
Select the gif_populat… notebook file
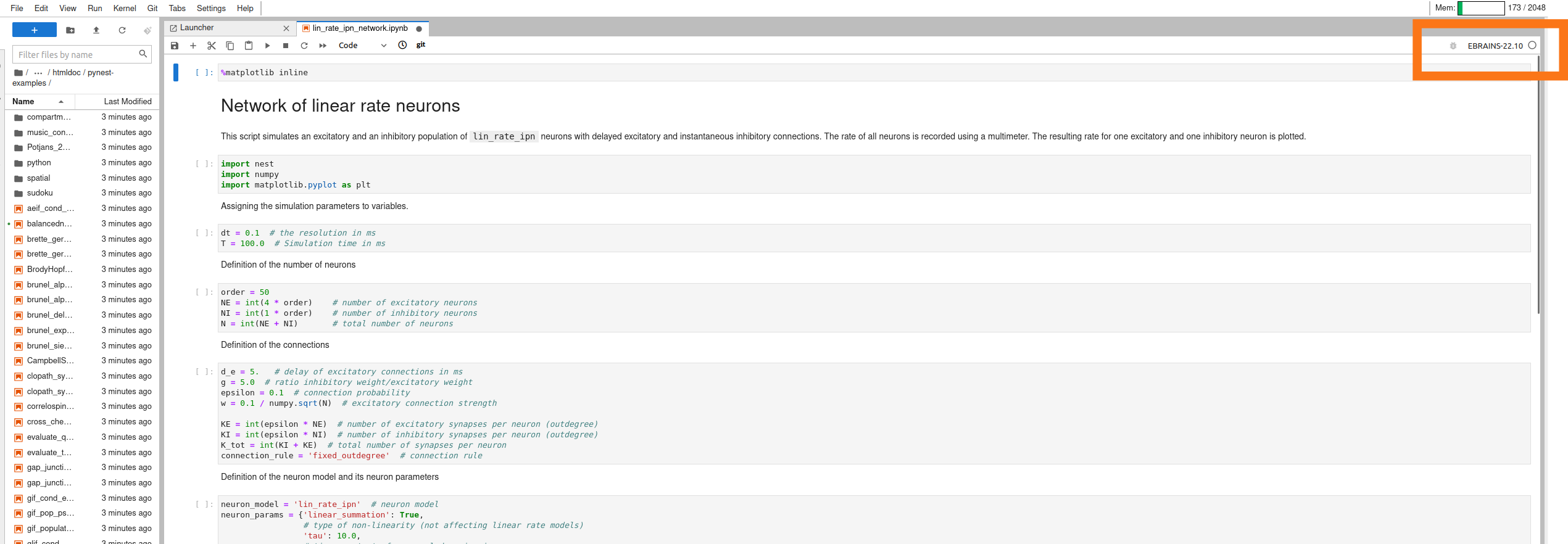pos(81,529)
